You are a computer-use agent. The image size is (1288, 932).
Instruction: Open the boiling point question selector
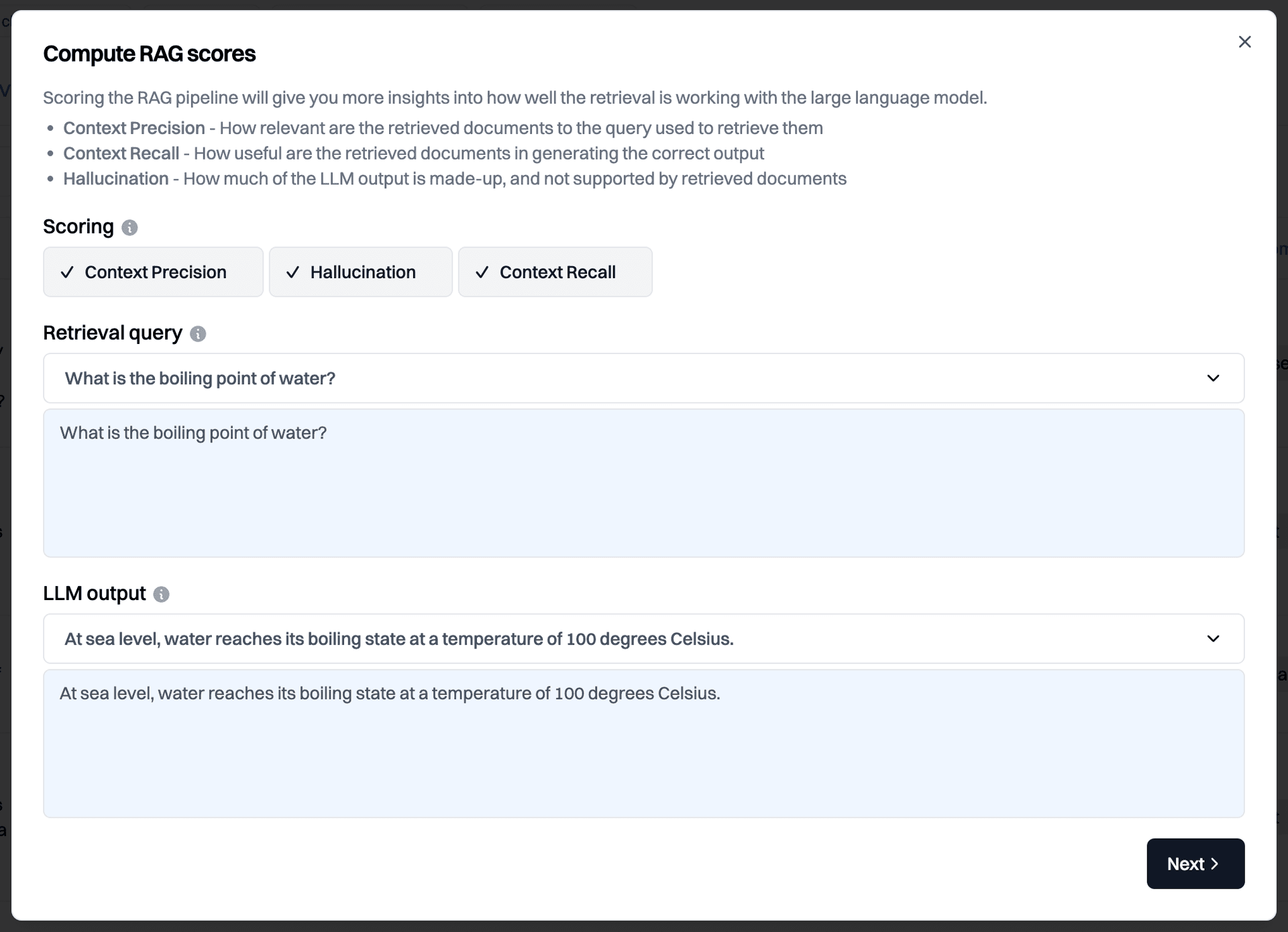[x=644, y=378]
